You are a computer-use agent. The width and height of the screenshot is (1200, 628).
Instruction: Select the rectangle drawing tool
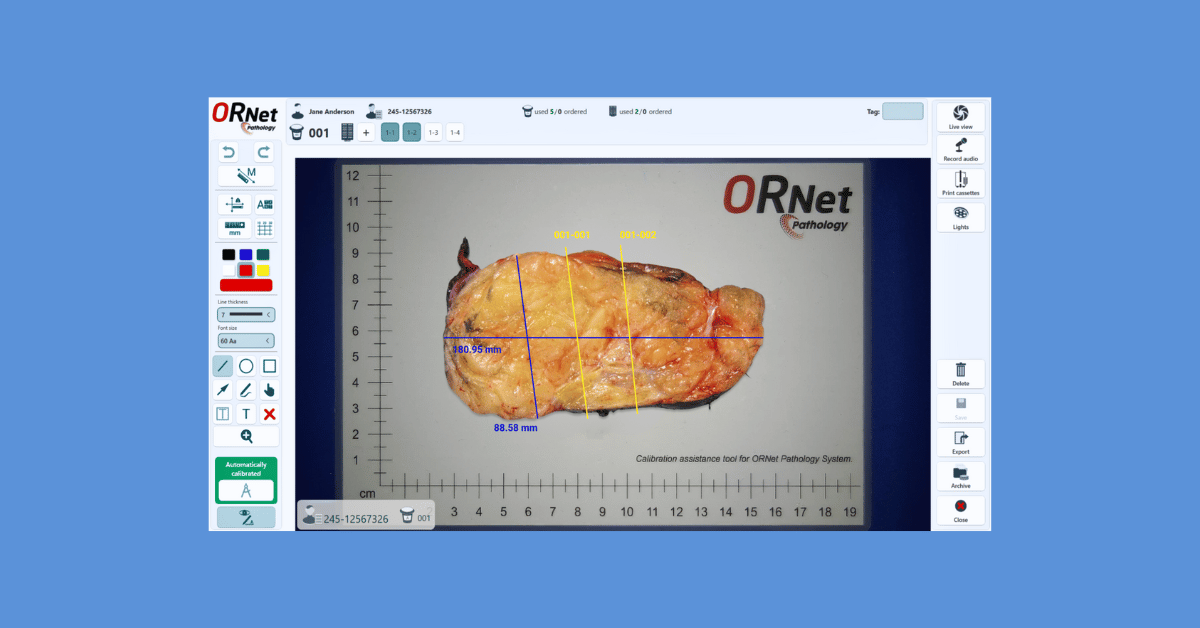click(x=269, y=366)
